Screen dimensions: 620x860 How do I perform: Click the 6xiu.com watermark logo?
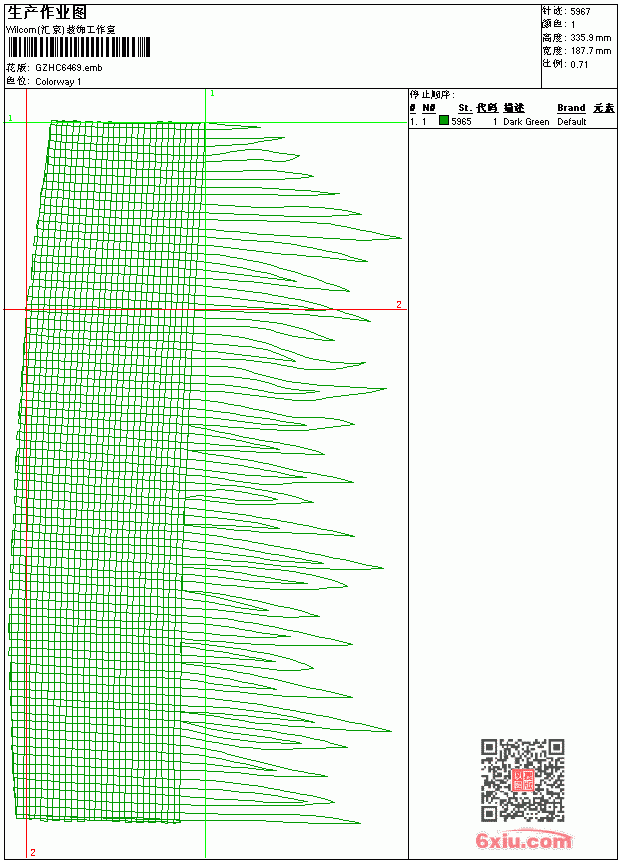click(x=524, y=840)
